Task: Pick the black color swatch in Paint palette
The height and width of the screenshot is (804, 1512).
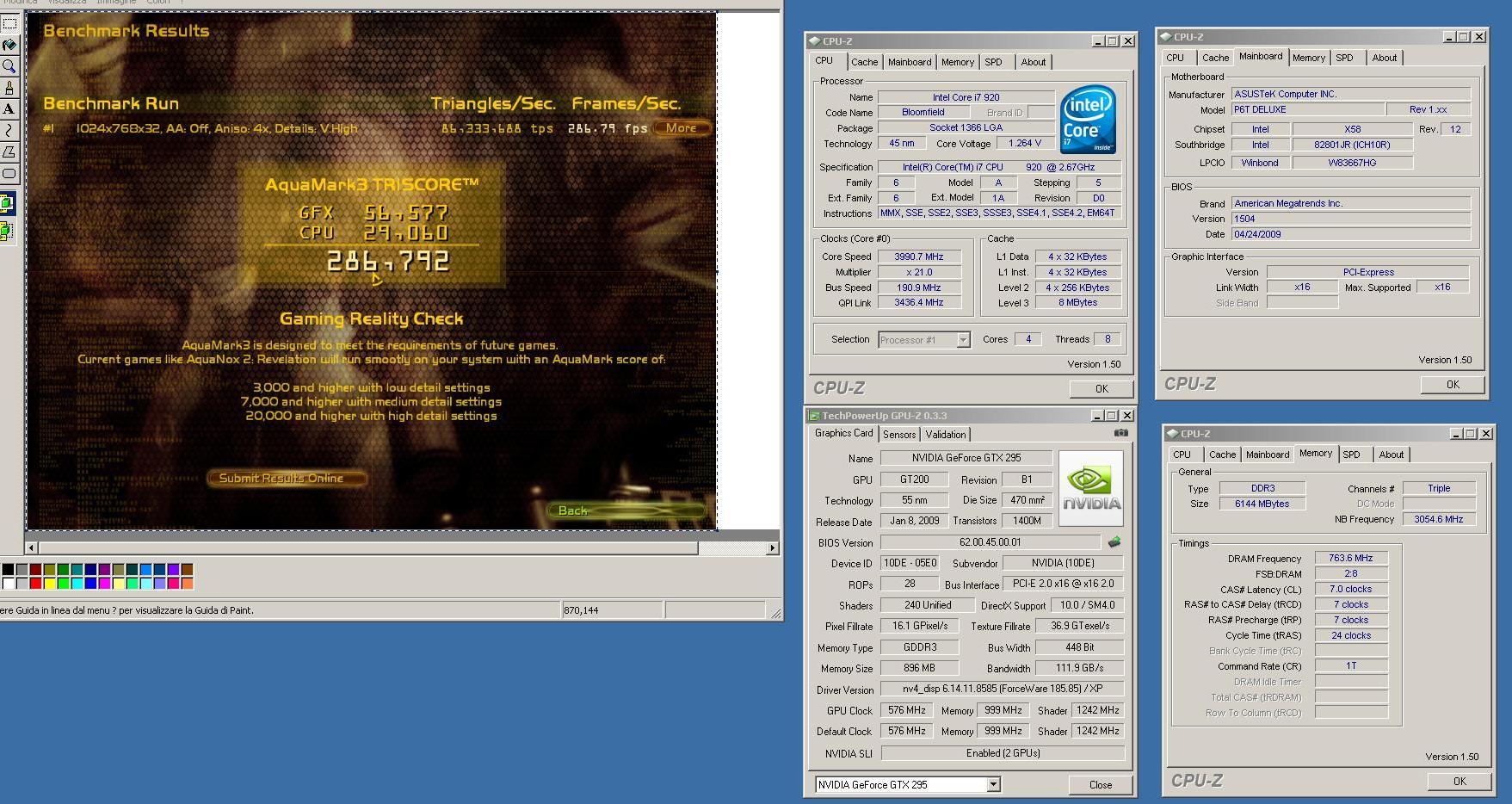Action: [8, 569]
